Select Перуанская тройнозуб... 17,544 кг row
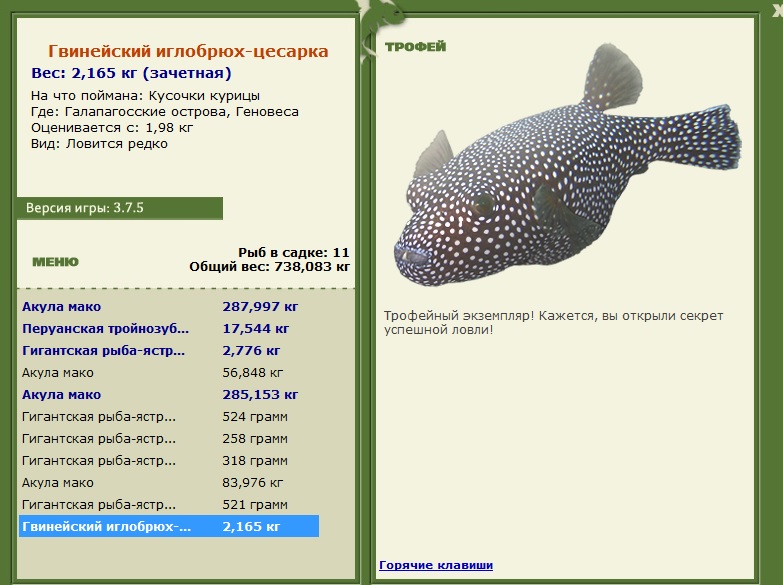This screenshot has width=783, height=585. [169, 329]
